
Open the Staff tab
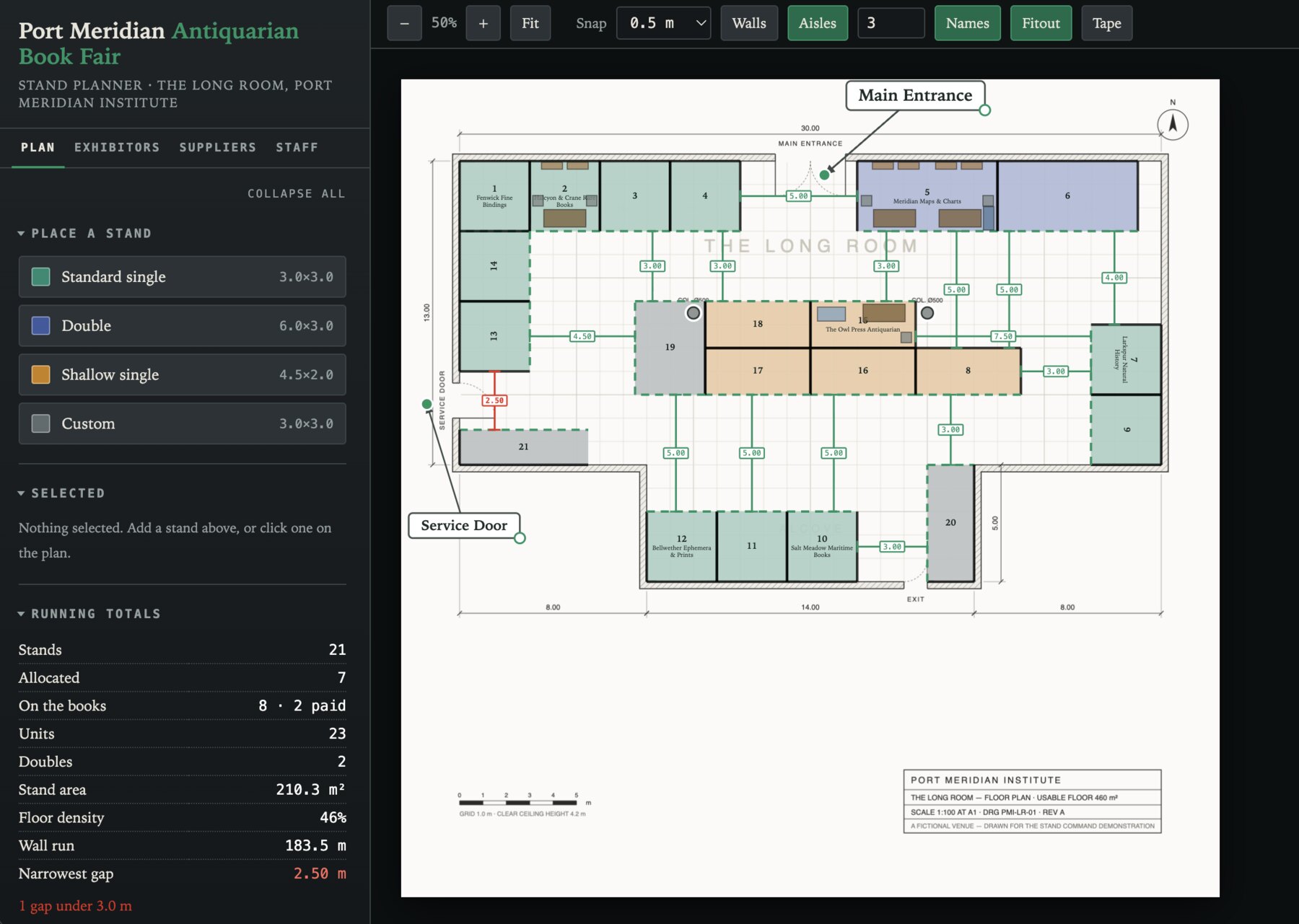[x=297, y=147]
